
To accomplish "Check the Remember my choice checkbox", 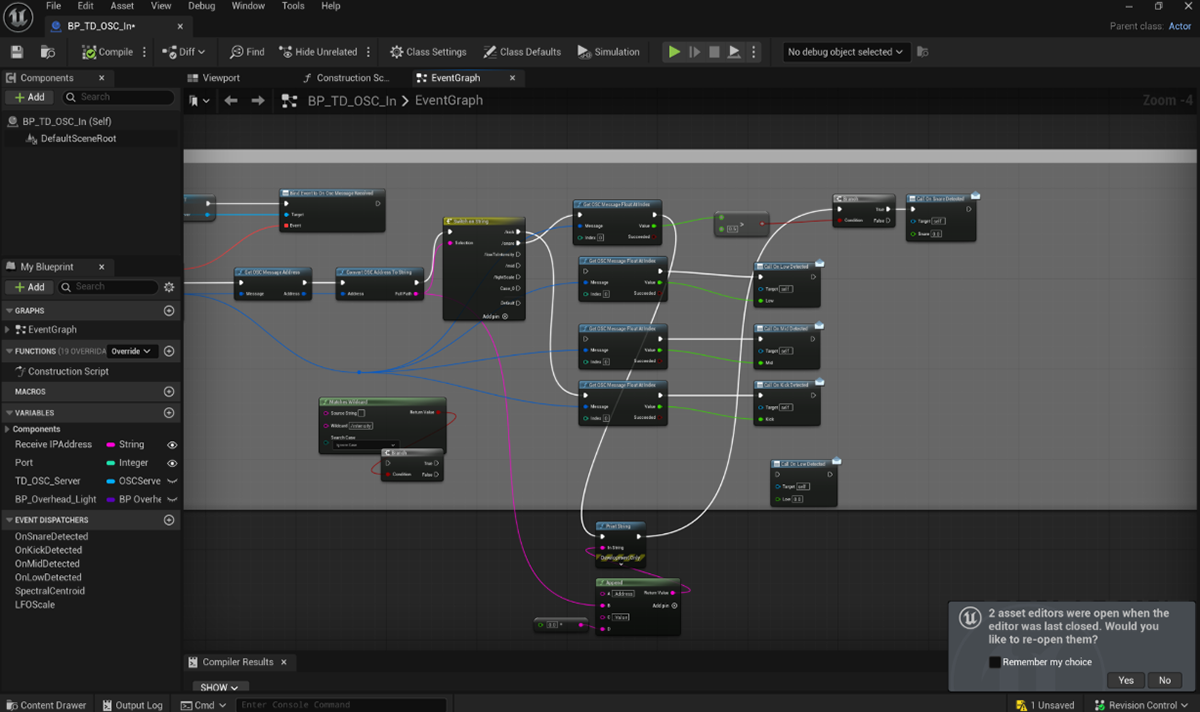I will (994, 662).
